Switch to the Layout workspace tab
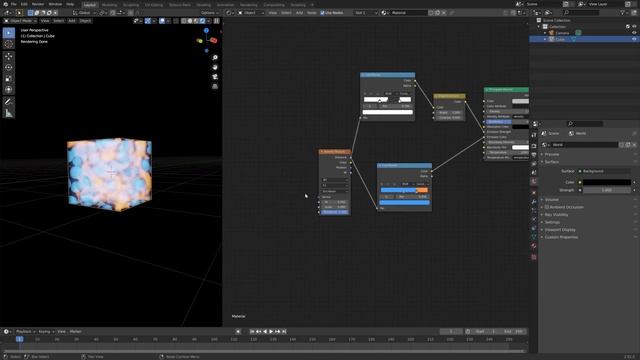The height and width of the screenshot is (360, 640). pyautogui.click(x=89, y=5)
